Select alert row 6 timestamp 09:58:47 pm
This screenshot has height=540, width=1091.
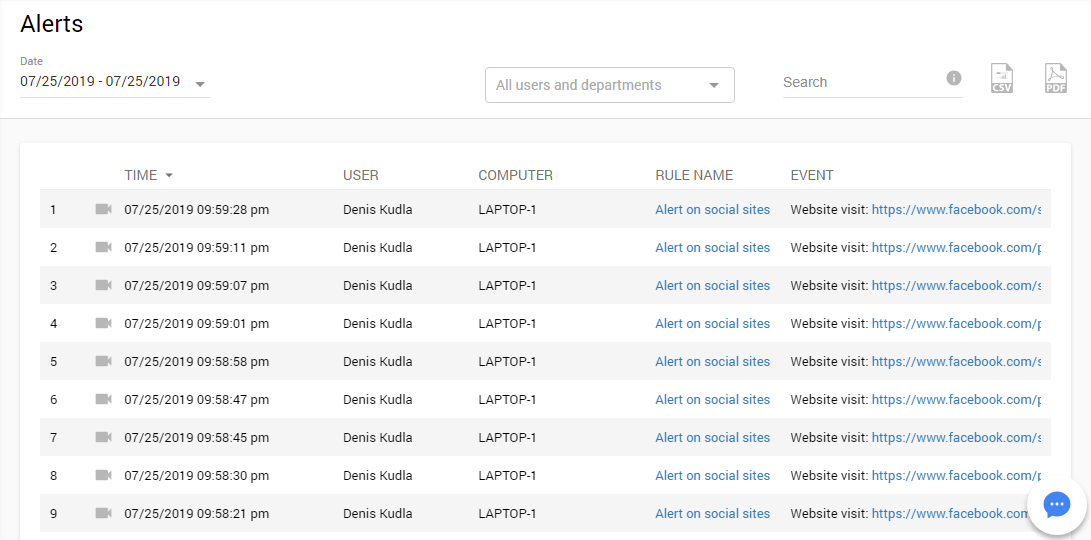[196, 400]
